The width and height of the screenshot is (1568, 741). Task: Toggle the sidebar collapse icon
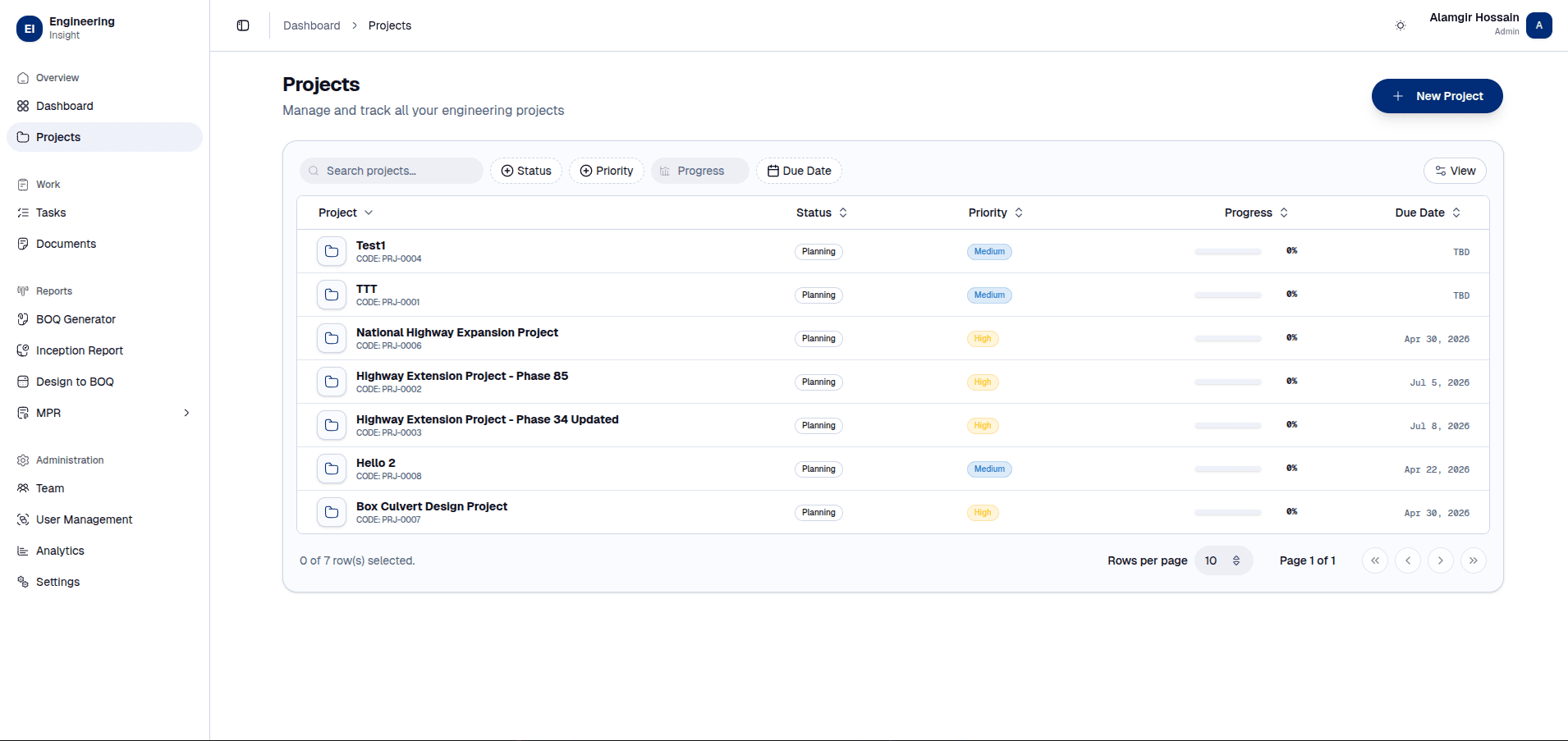243,25
